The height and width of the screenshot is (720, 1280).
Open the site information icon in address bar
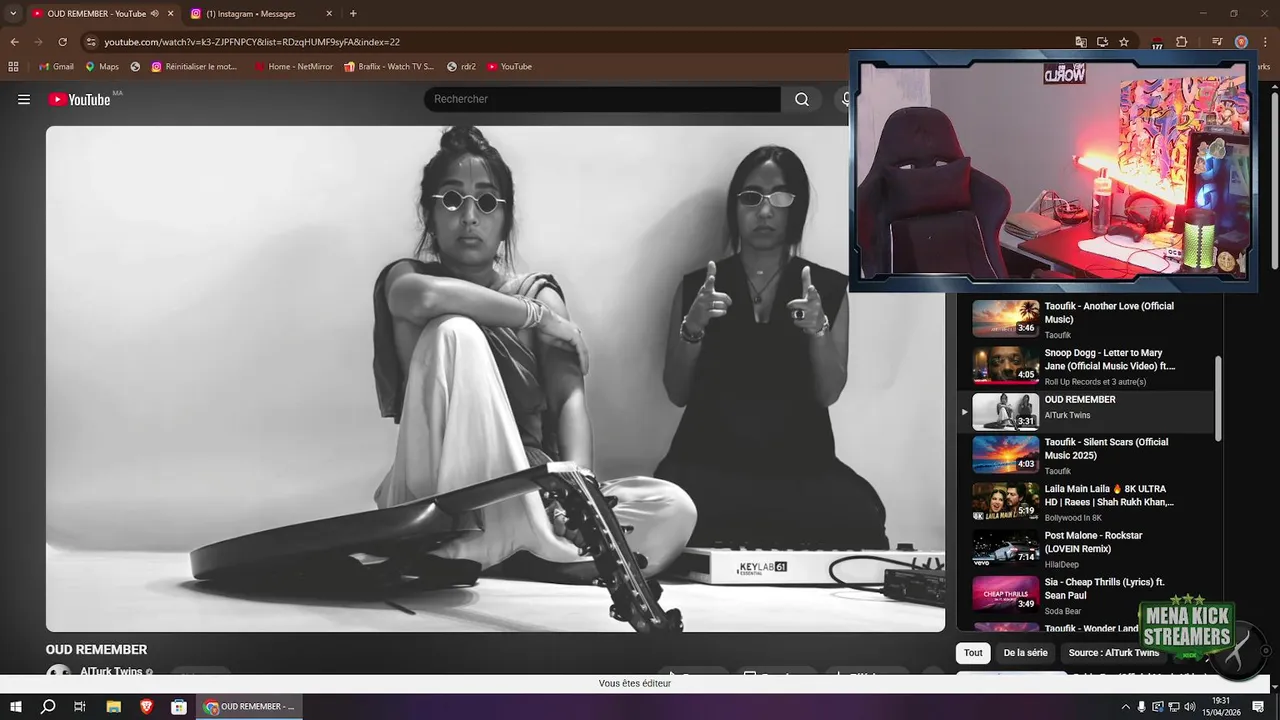[91, 42]
